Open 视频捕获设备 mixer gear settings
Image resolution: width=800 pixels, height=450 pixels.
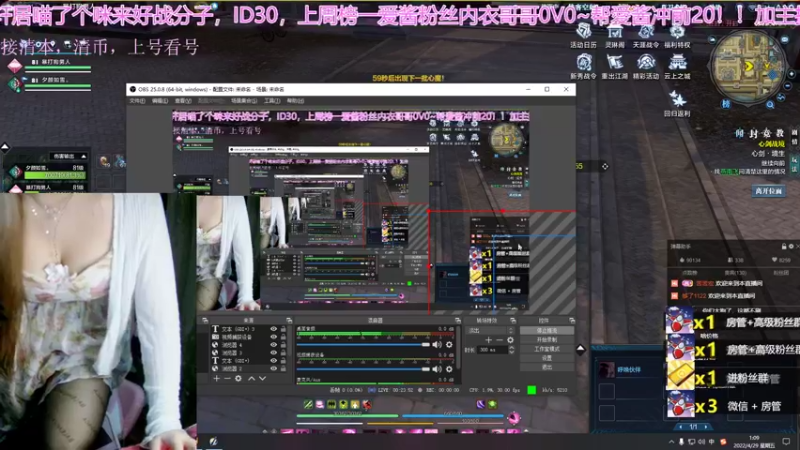pyautogui.click(x=449, y=369)
